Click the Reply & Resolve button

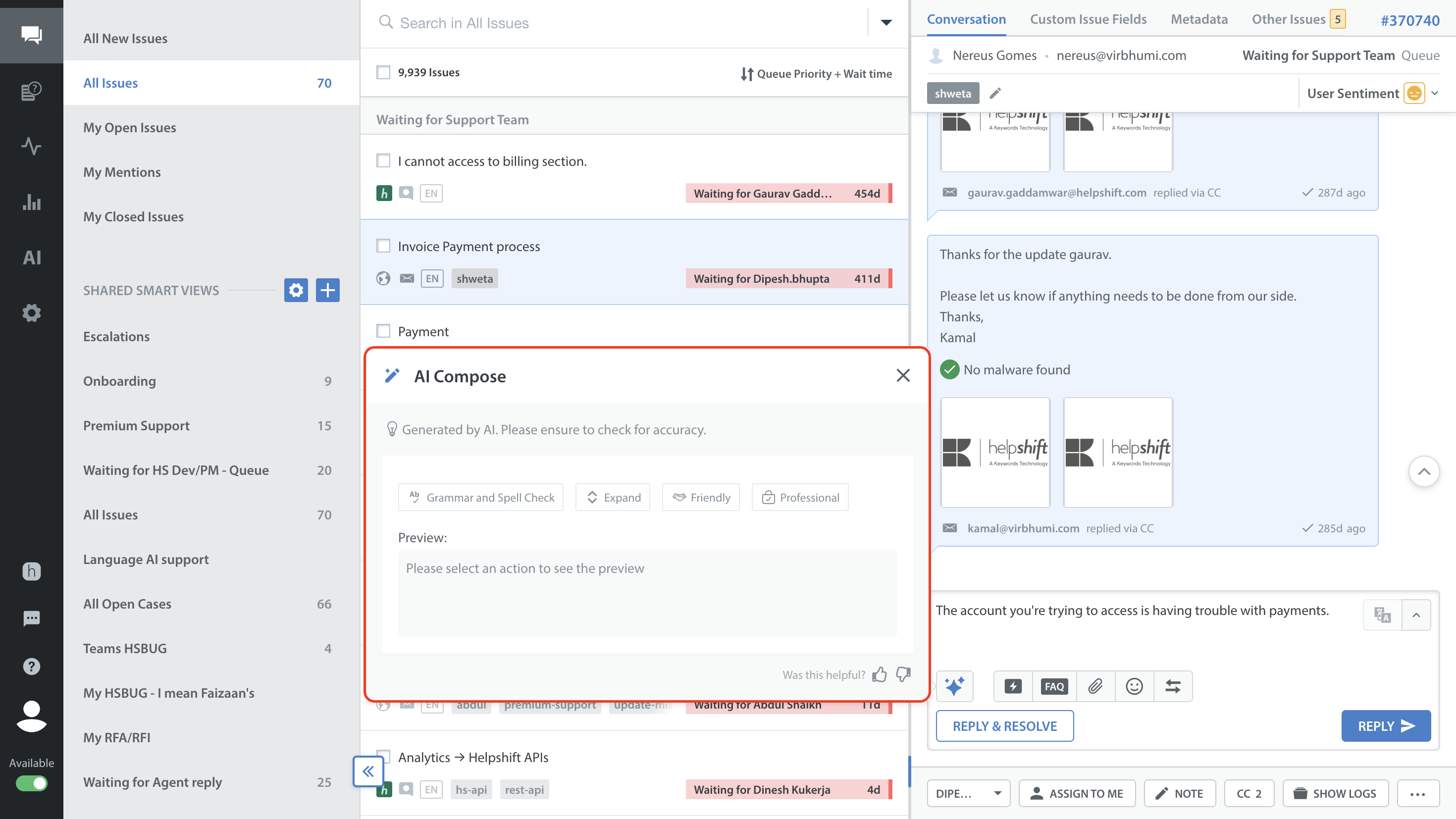(1004, 726)
